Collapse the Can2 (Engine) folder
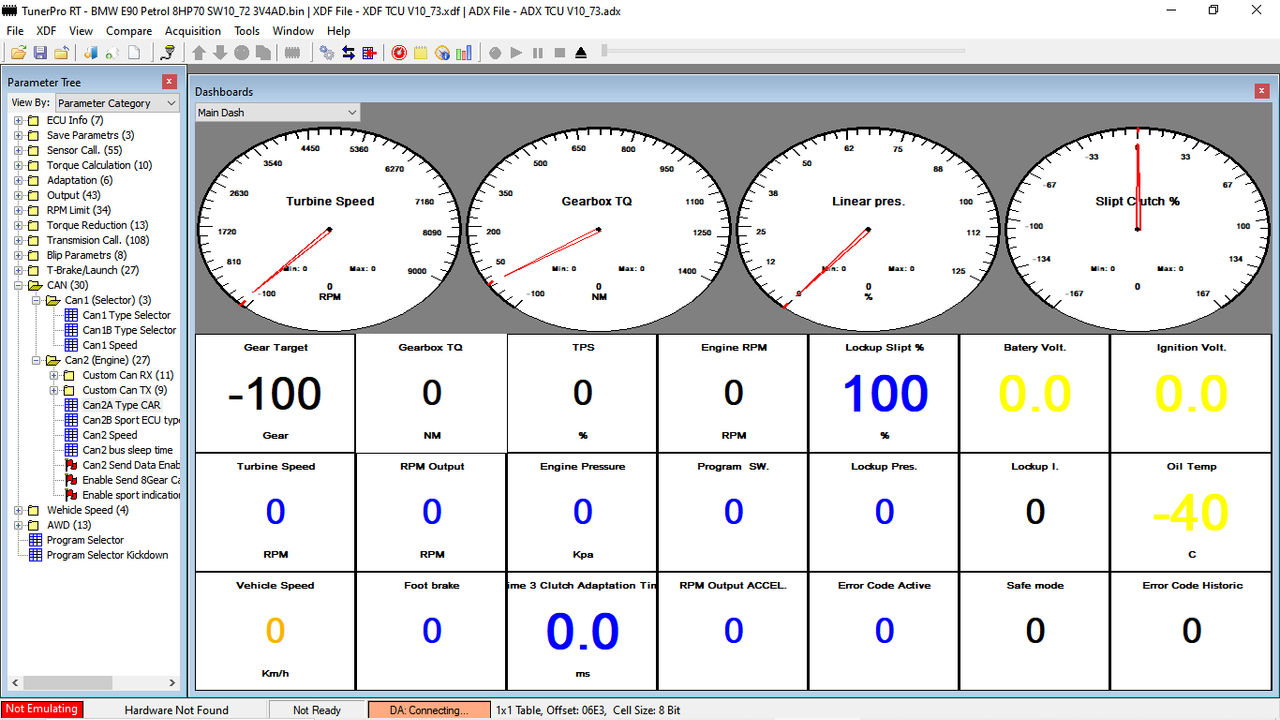 coord(36,360)
